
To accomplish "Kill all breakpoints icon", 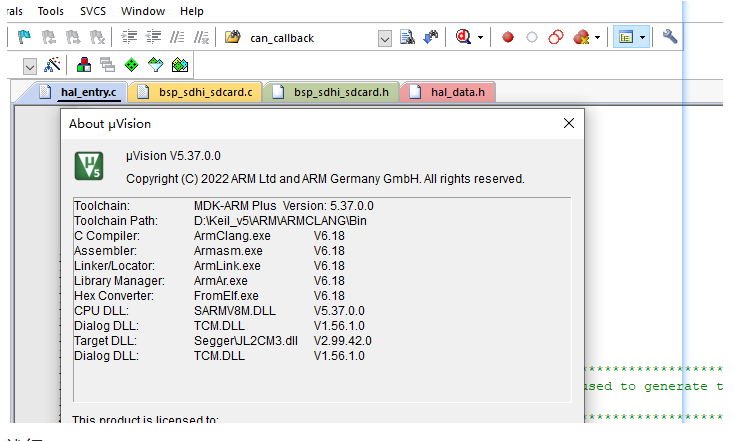I will pyautogui.click(x=581, y=37).
